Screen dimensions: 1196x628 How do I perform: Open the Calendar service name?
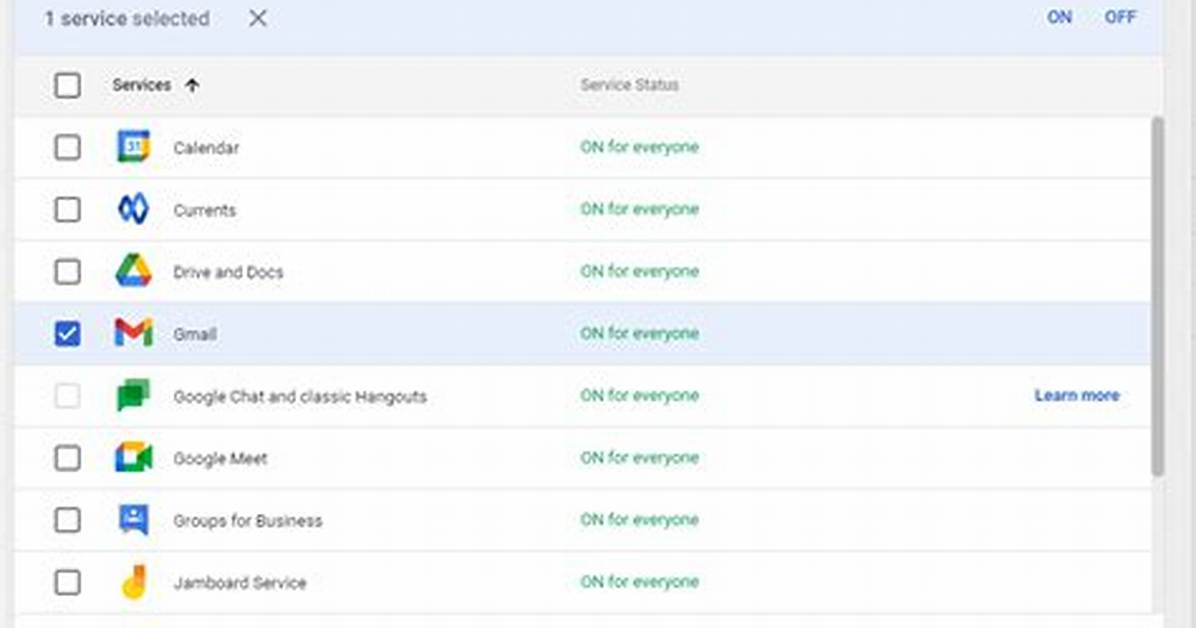click(206, 148)
